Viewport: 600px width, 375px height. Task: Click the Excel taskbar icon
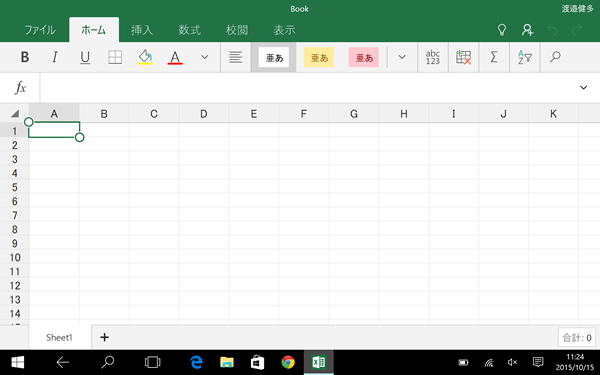[318, 362]
